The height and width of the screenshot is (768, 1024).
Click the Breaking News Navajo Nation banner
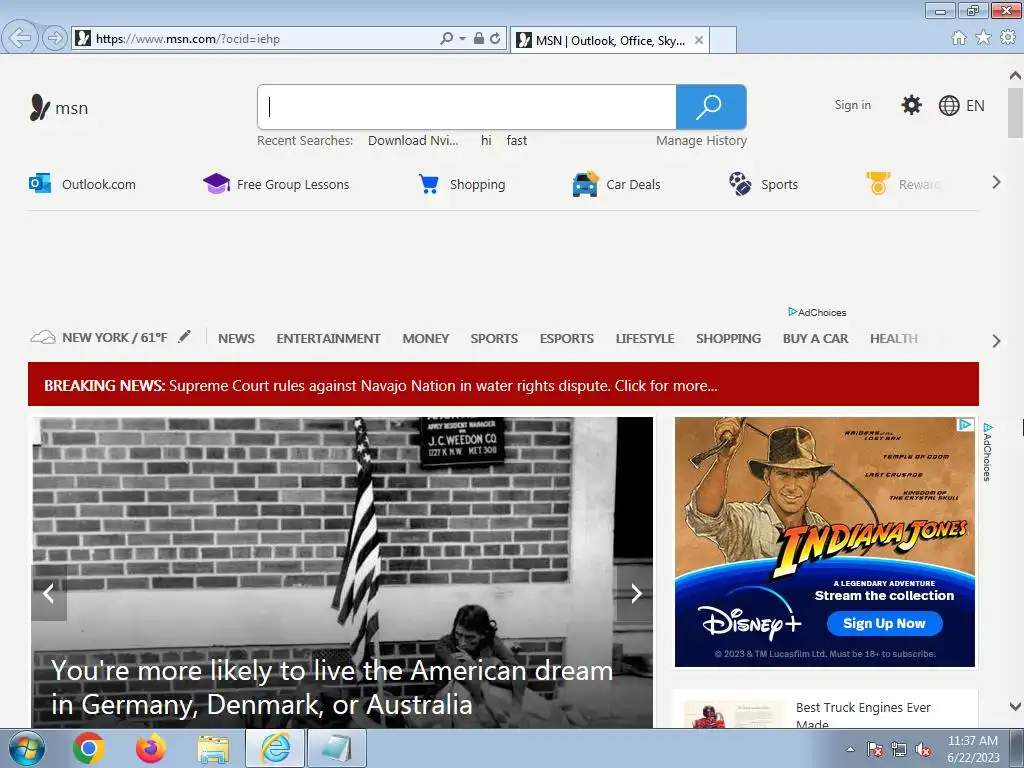pyautogui.click(x=503, y=385)
